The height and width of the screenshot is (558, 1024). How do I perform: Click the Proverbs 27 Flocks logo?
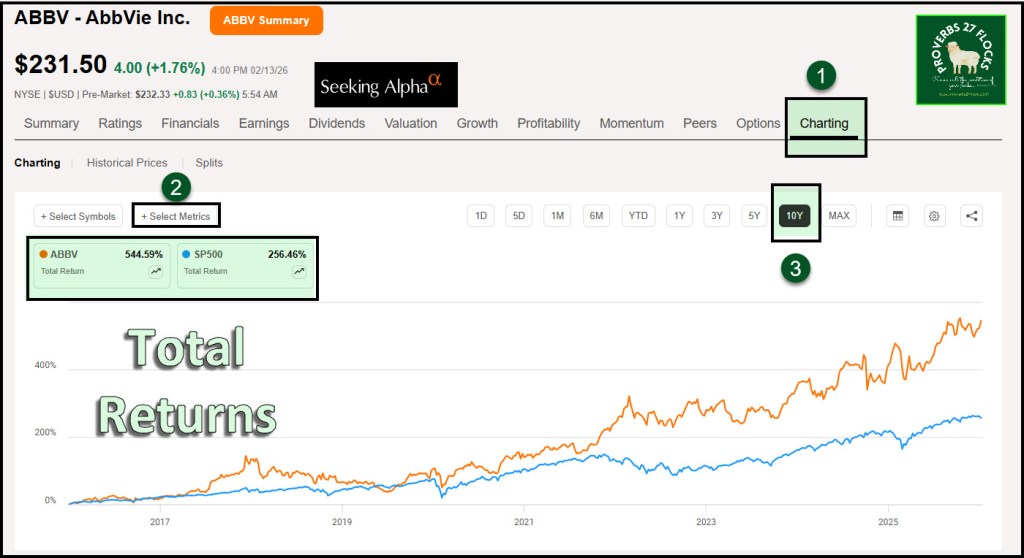tap(960, 59)
